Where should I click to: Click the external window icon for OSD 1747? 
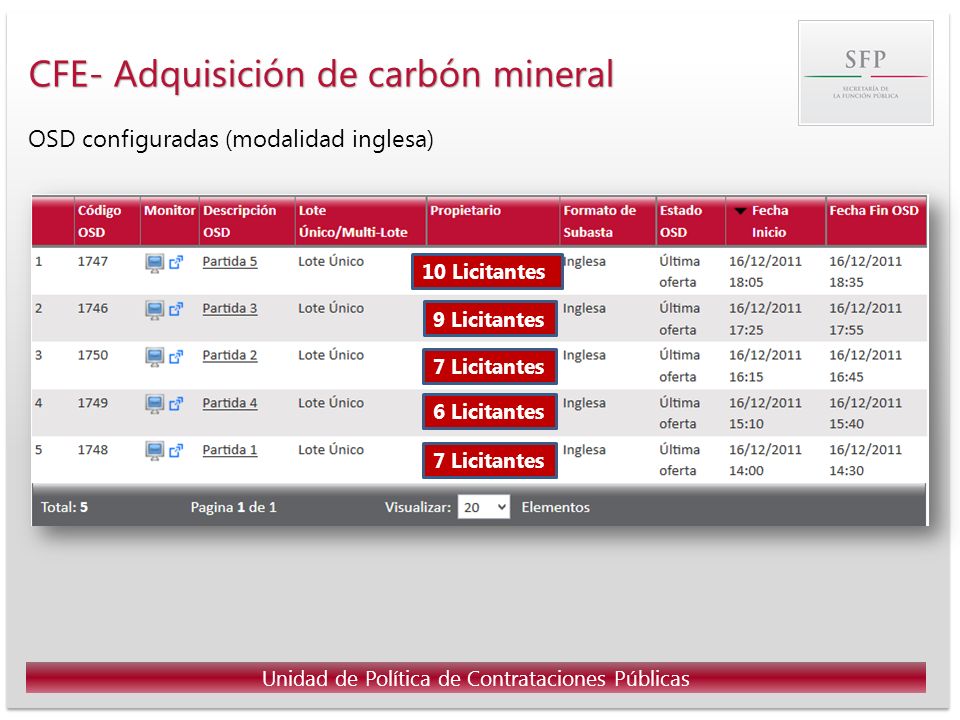point(176,262)
